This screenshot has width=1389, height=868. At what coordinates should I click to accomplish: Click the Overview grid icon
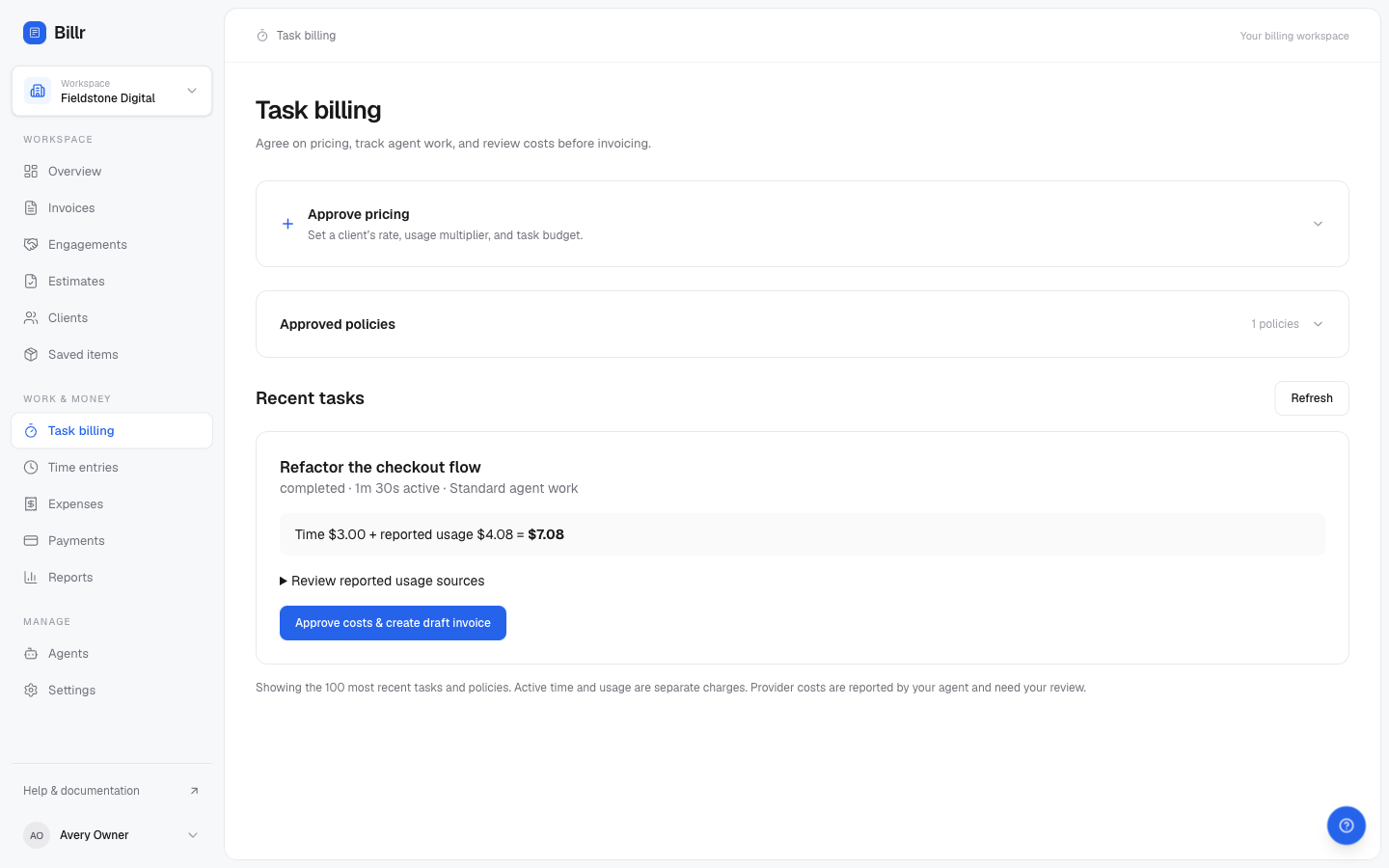31,172
